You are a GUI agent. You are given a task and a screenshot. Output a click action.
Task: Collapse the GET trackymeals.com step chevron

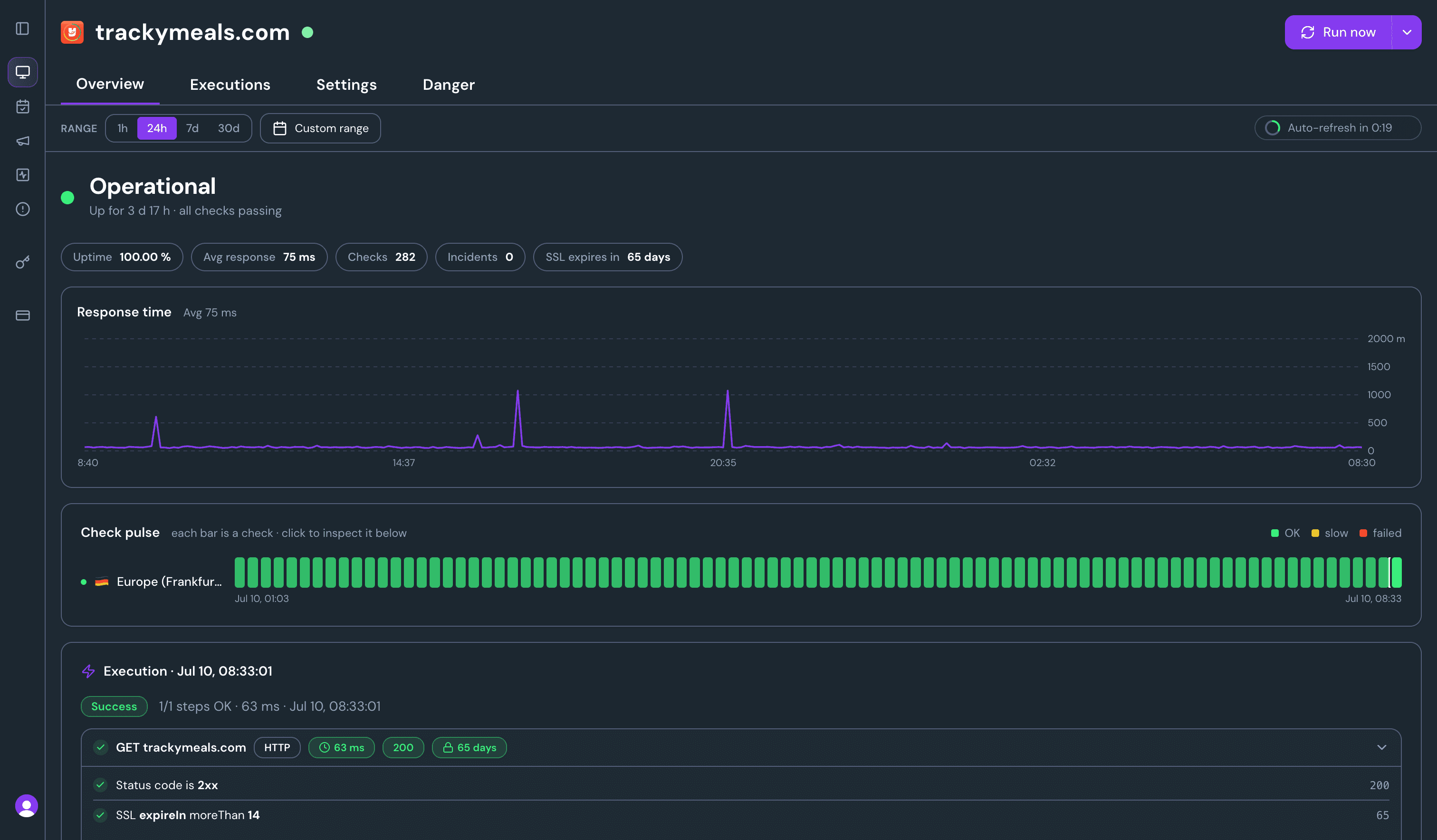(x=1381, y=747)
